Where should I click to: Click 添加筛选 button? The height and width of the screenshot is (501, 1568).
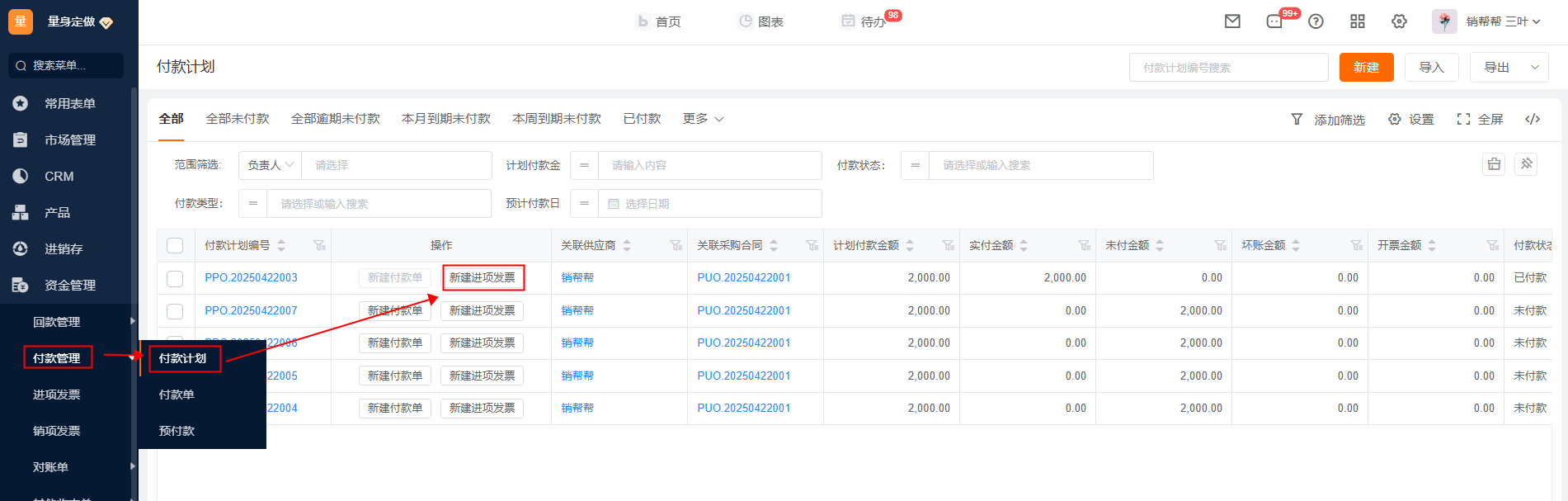pyautogui.click(x=1328, y=119)
